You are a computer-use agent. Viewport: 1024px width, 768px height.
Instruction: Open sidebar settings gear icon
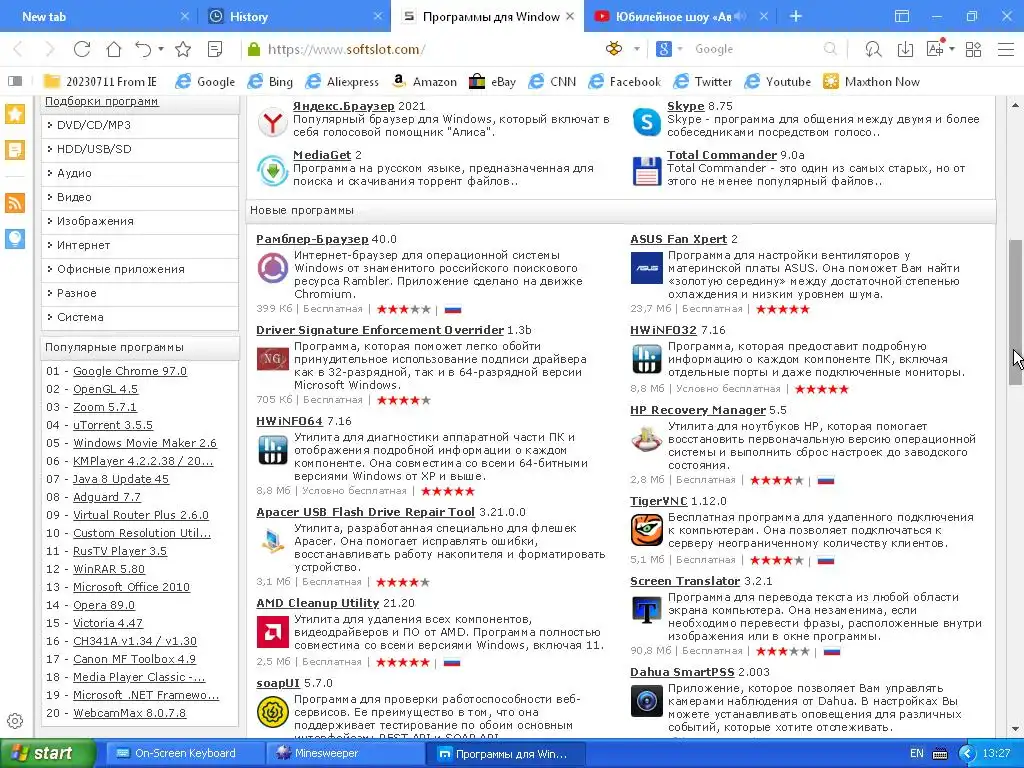tap(15, 721)
